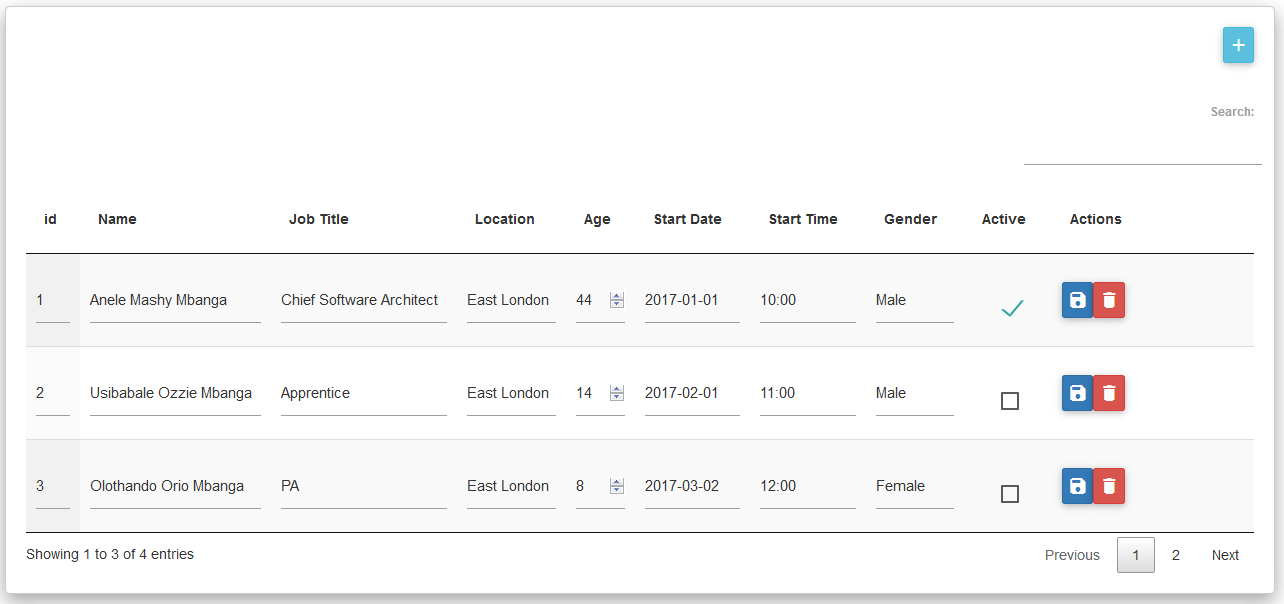Click the age stepper for the Apprentice row
1284x604 pixels.
[x=617, y=393]
